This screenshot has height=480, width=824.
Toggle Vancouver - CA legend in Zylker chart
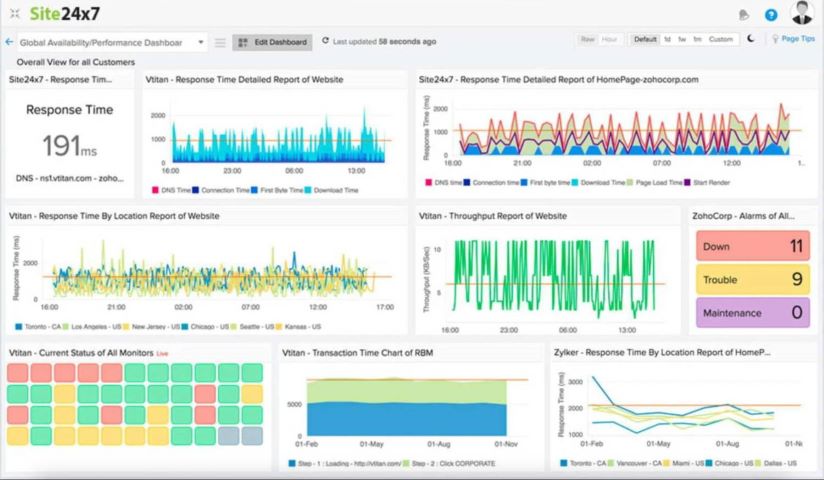tap(634, 463)
